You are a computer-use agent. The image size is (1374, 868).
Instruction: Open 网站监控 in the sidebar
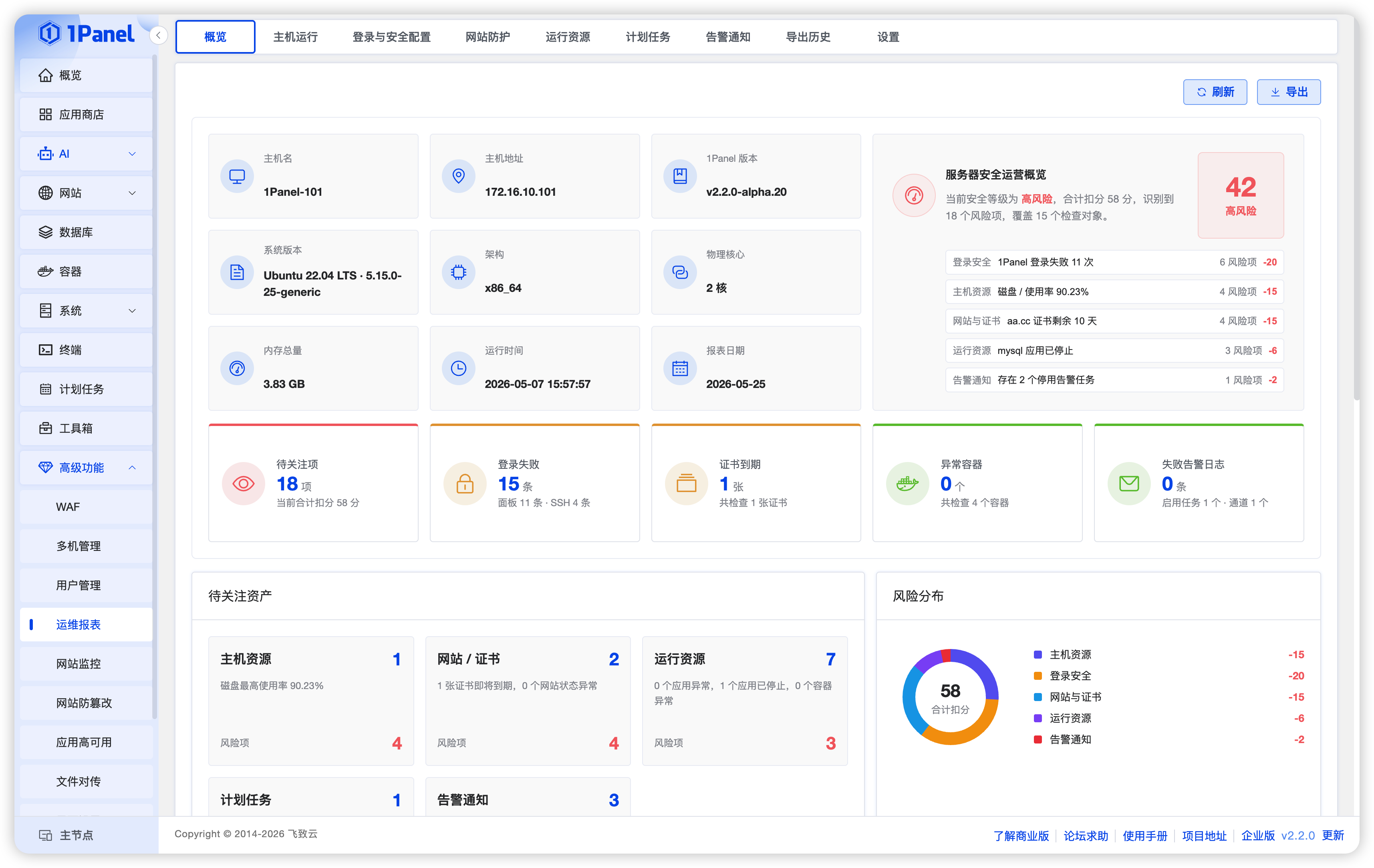86,664
